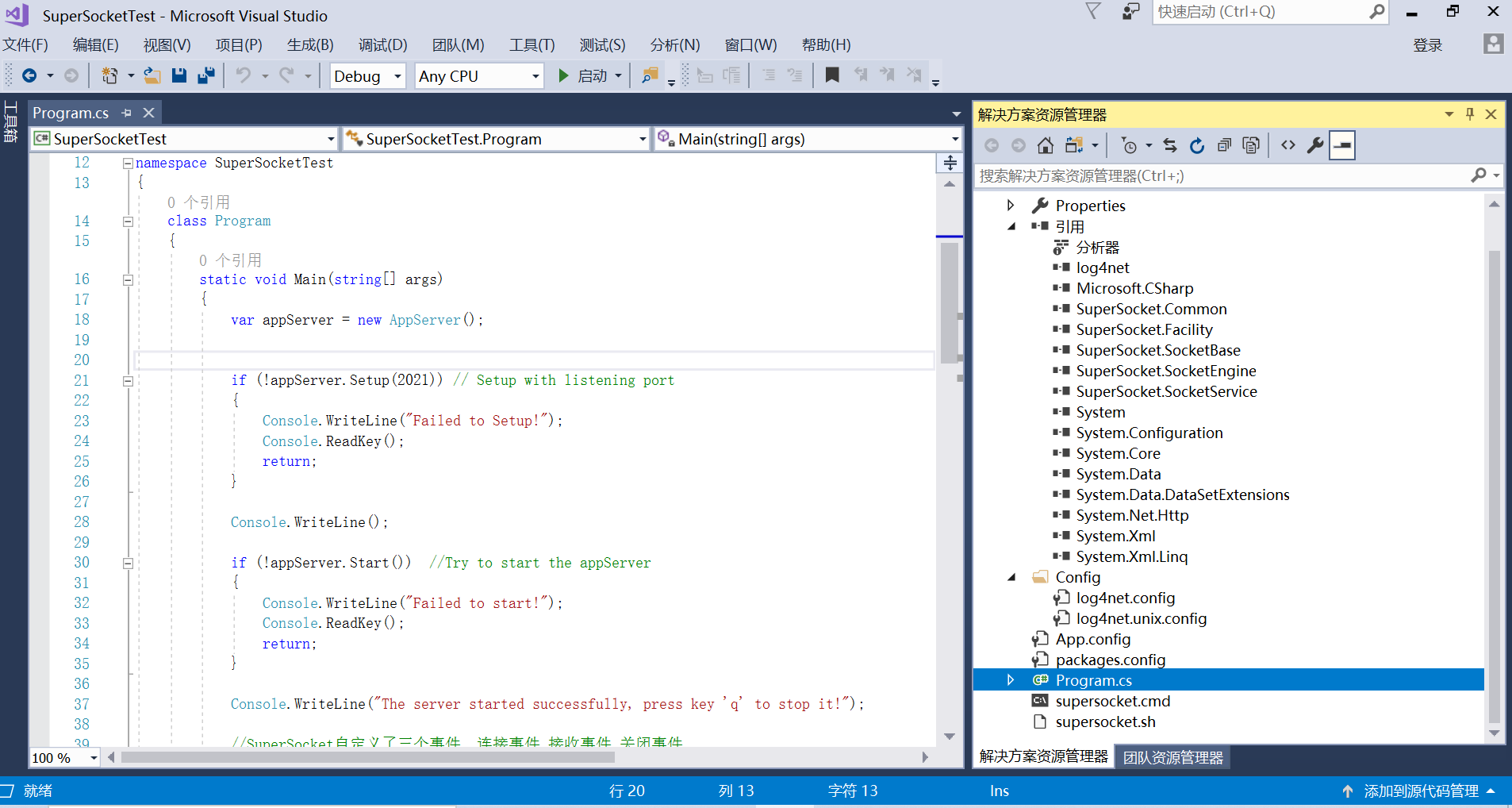This screenshot has width=1512, height=808.
Task: Collapse the namespace SuperSocketTest code block
Action: 128,164
